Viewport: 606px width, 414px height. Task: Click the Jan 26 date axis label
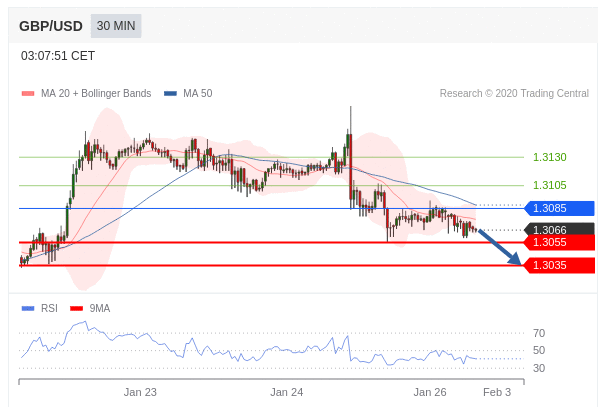click(430, 392)
